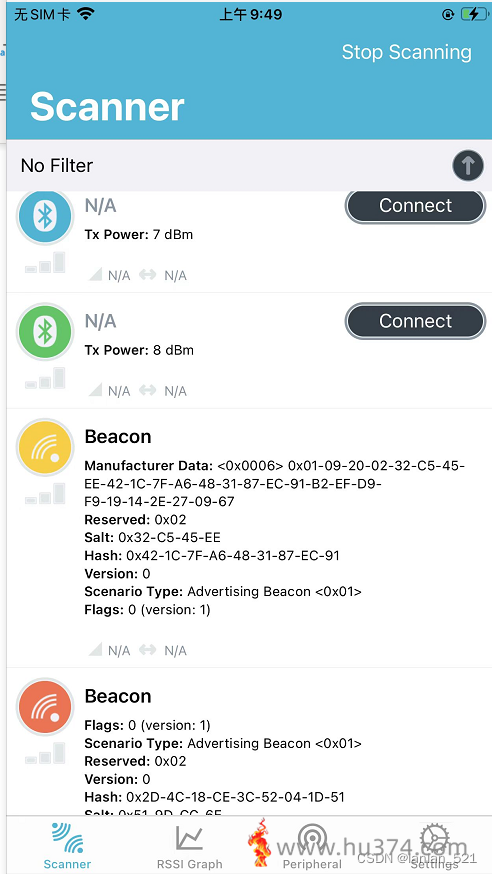This screenshot has width=492, height=874.
Task: Open the RSSI Graph tab
Action: pos(189,846)
